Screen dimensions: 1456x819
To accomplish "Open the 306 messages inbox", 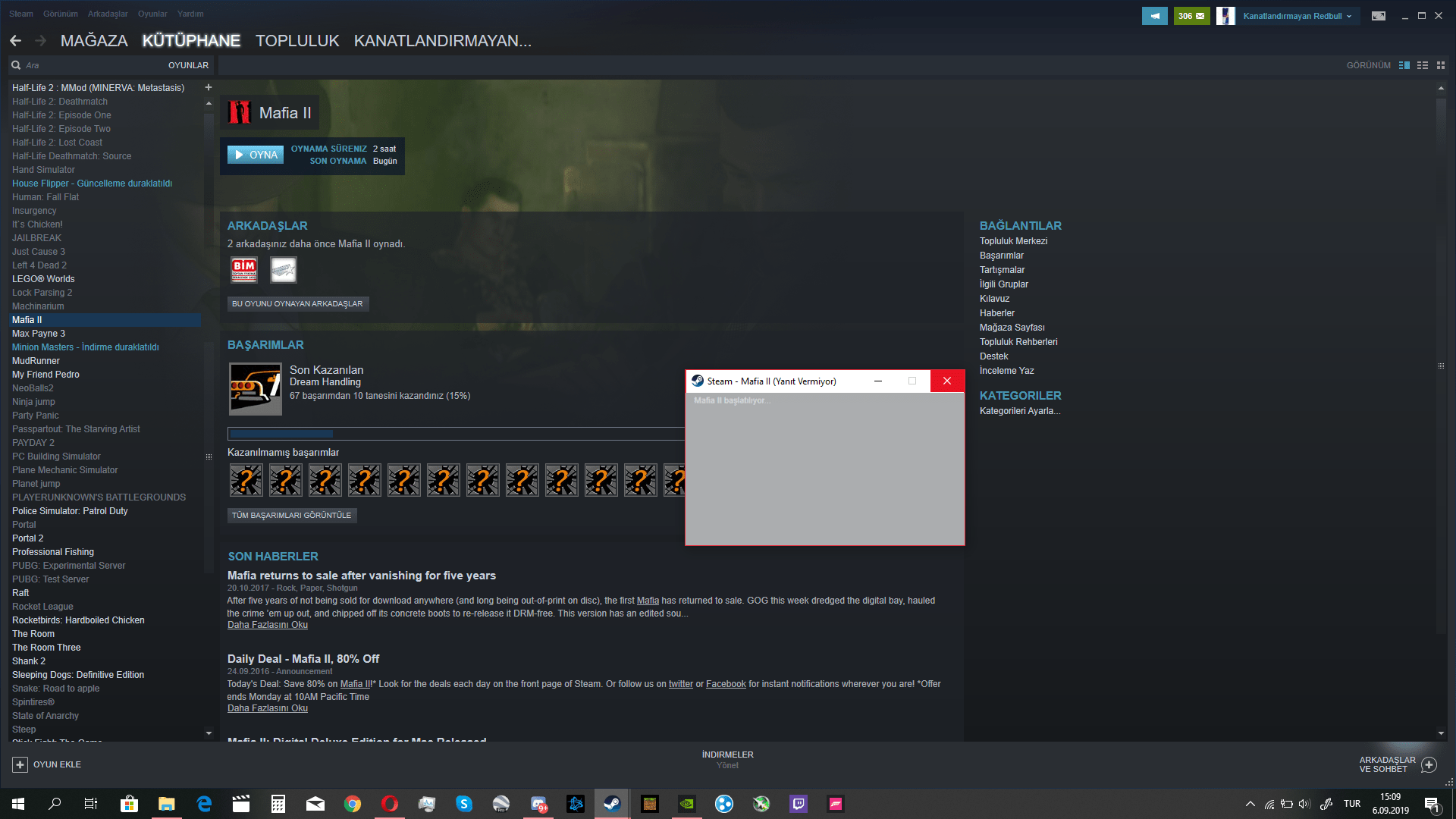I will pos(1191,16).
